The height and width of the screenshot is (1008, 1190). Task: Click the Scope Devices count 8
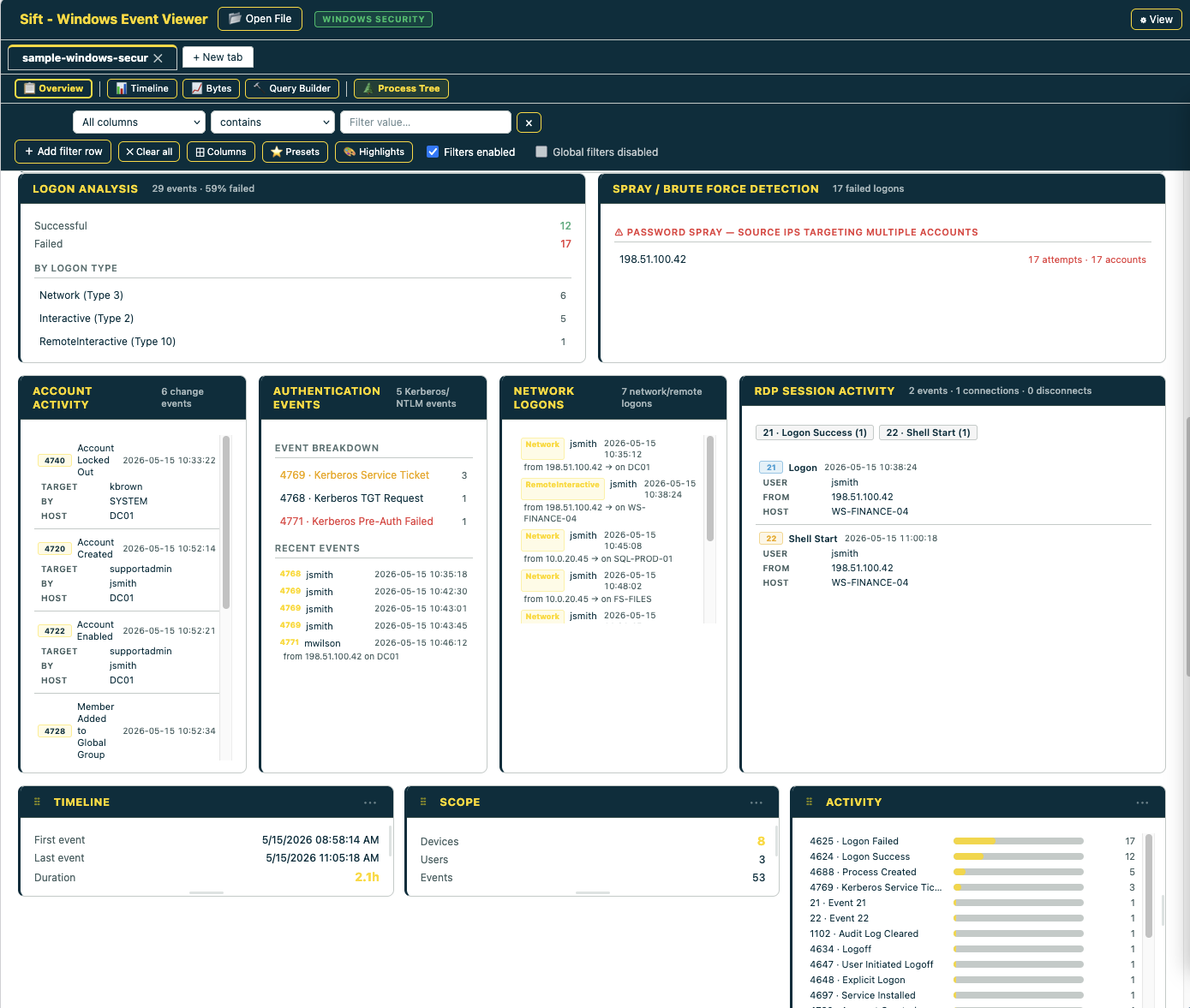pos(761,841)
